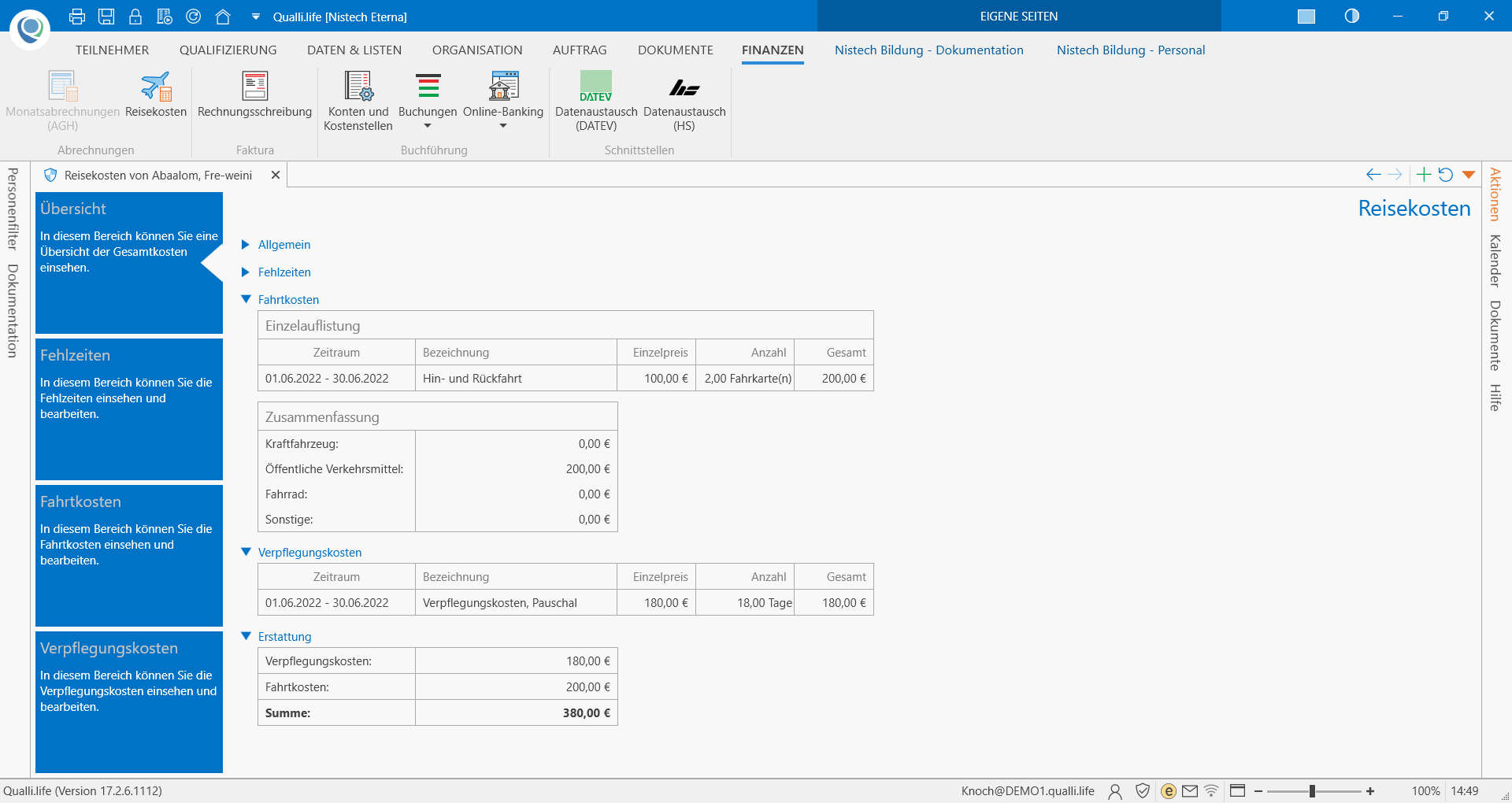
Task: Switch to the AUFTRAG ribbon tab
Action: [580, 50]
